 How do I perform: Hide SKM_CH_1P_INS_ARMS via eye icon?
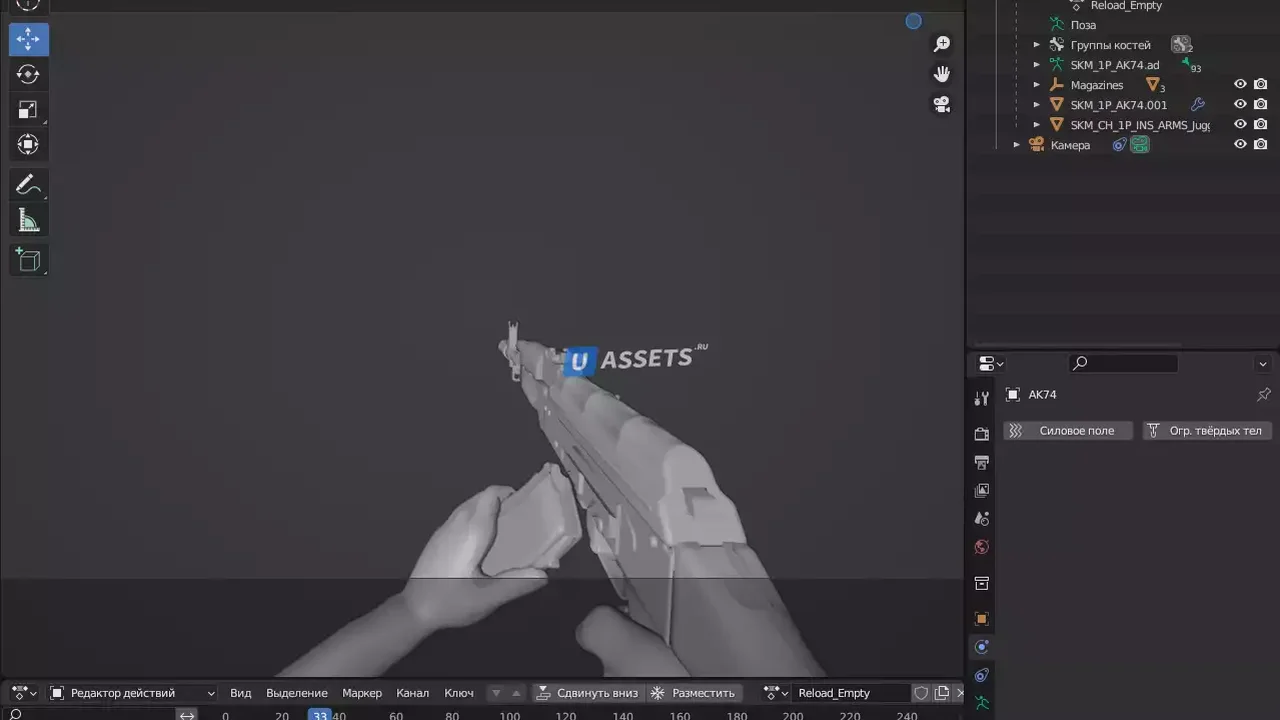pyautogui.click(x=1240, y=124)
